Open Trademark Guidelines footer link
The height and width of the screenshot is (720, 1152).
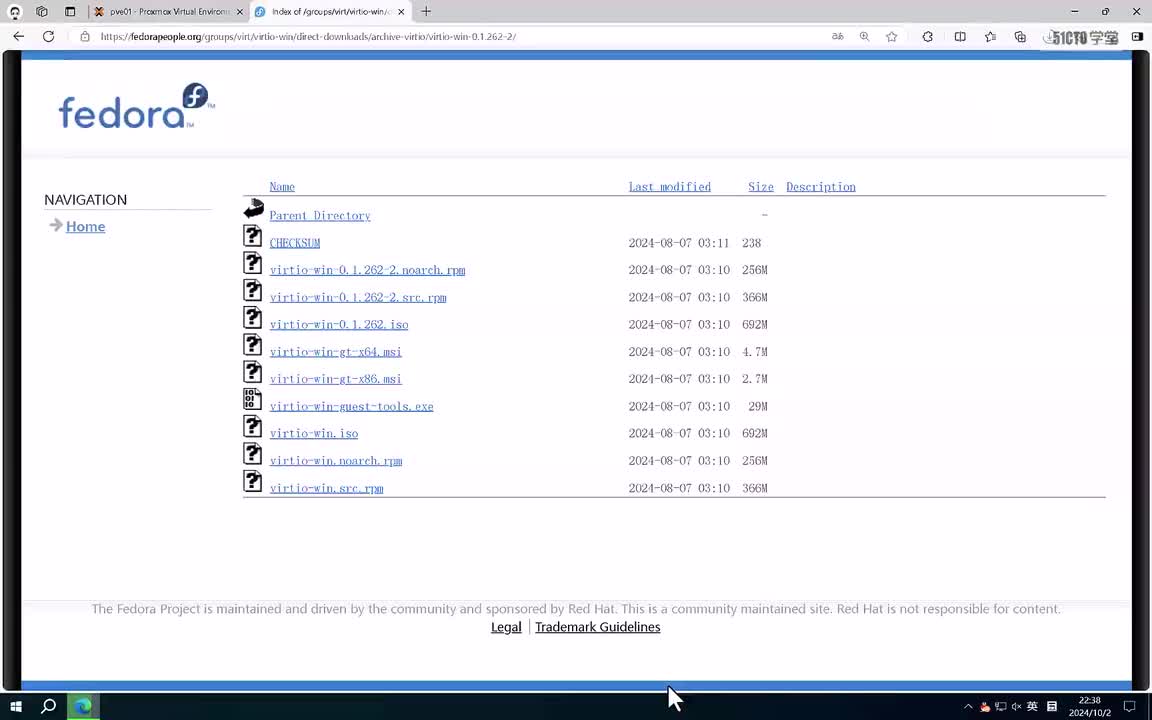[597, 627]
